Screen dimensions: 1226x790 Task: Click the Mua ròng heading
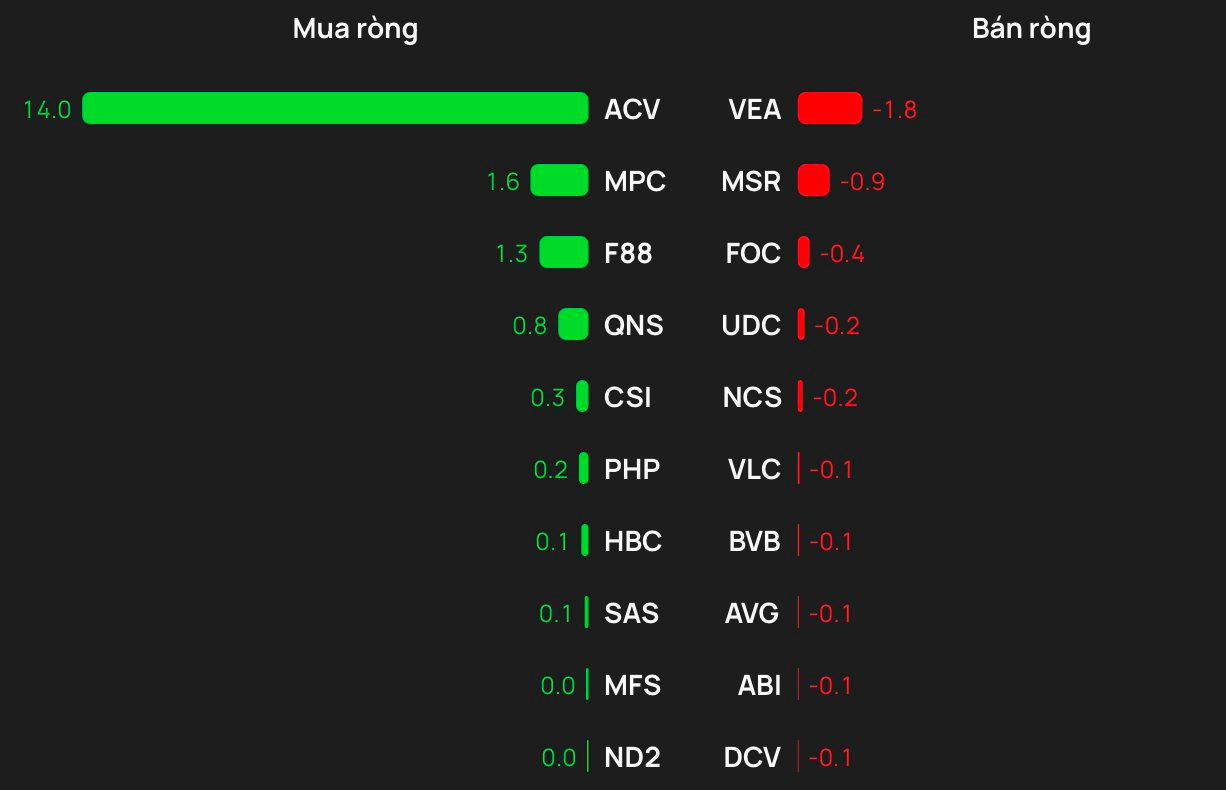pos(355,29)
